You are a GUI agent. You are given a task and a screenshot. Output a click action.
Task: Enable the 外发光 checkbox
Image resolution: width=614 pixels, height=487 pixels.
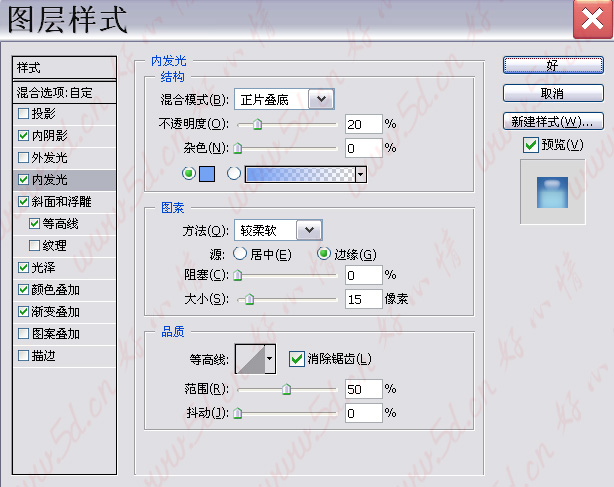pyautogui.click(x=23, y=157)
